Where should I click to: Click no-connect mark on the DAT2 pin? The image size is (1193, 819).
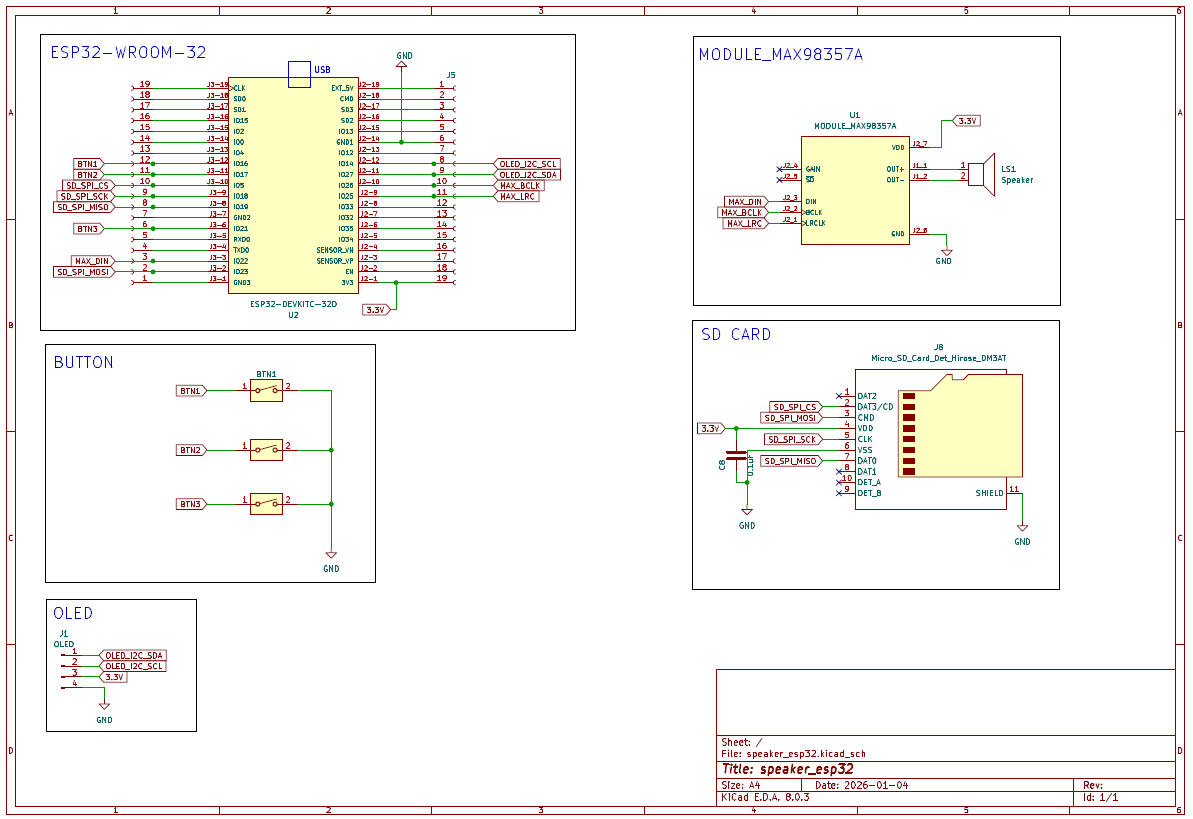(839, 396)
